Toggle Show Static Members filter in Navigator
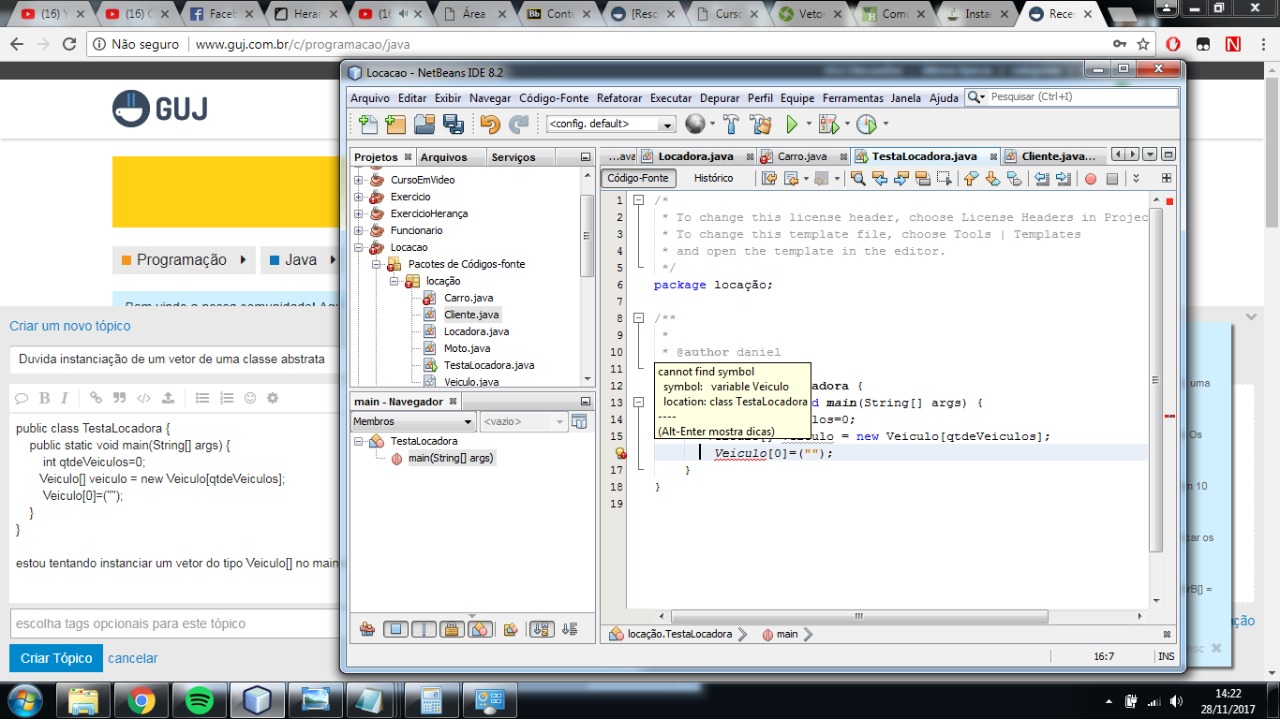This screenshot has width=1280, height=719. (x=424, y=629)
